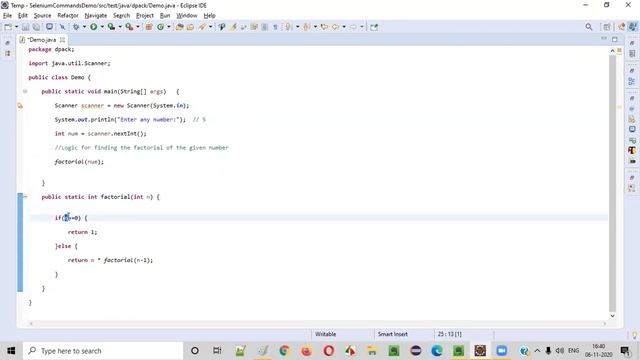Close the Demo.java editor tab
The image size is (640, 360).
(62, 40)
